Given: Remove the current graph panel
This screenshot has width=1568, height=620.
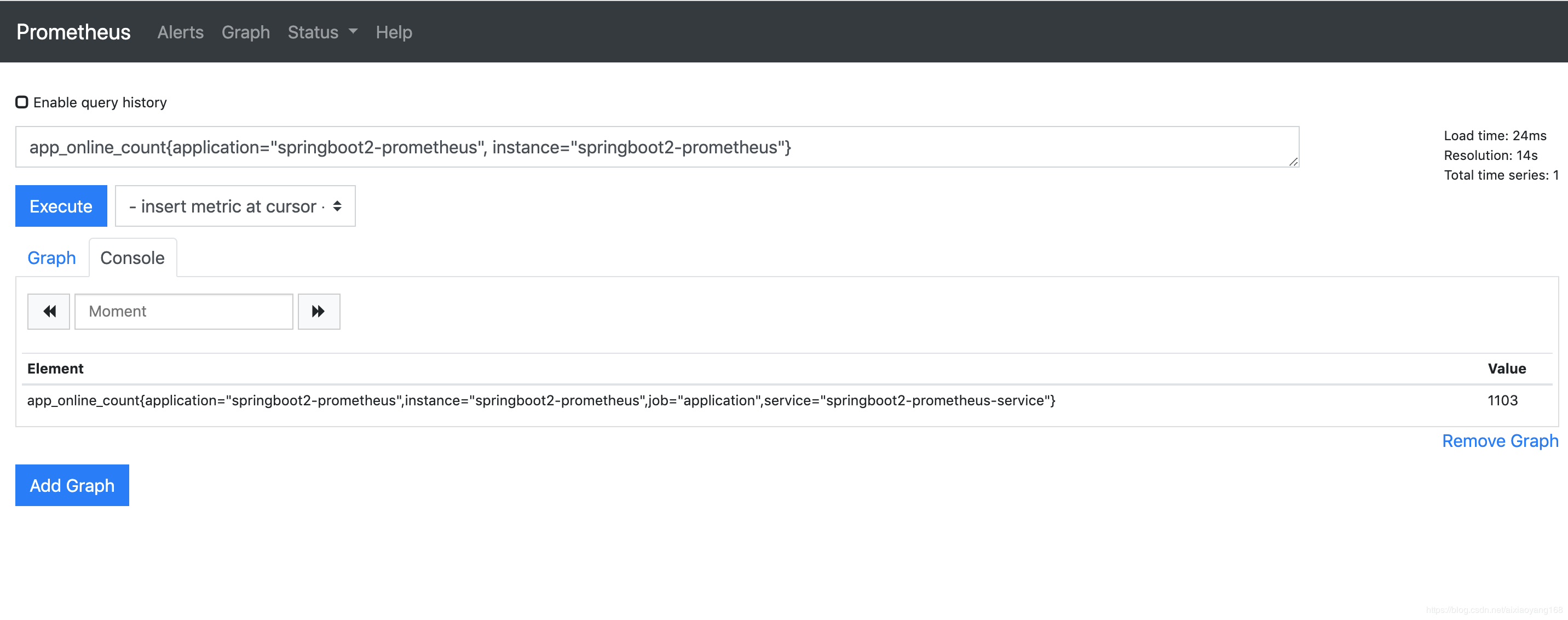Looking at the screenshot, I should click(x=1500, y=440).
